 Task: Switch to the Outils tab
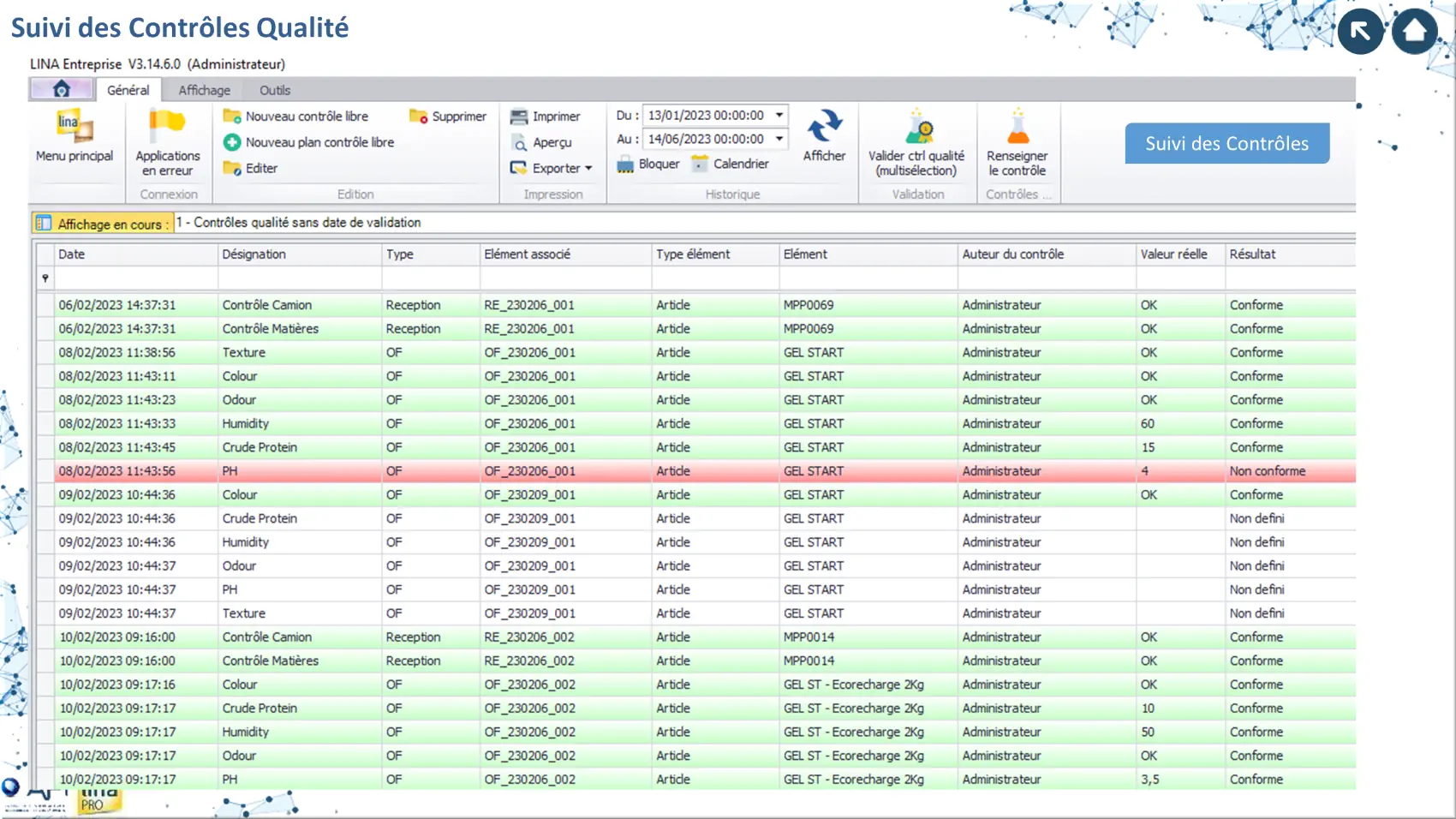[x=274, y=90]
